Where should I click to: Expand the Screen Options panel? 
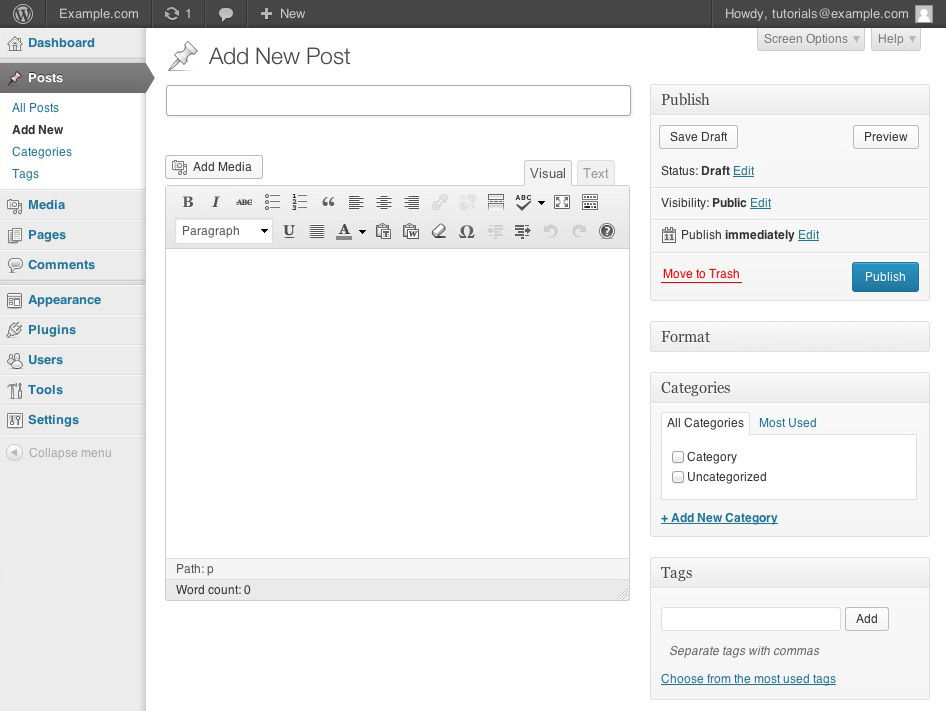point(811,39)
